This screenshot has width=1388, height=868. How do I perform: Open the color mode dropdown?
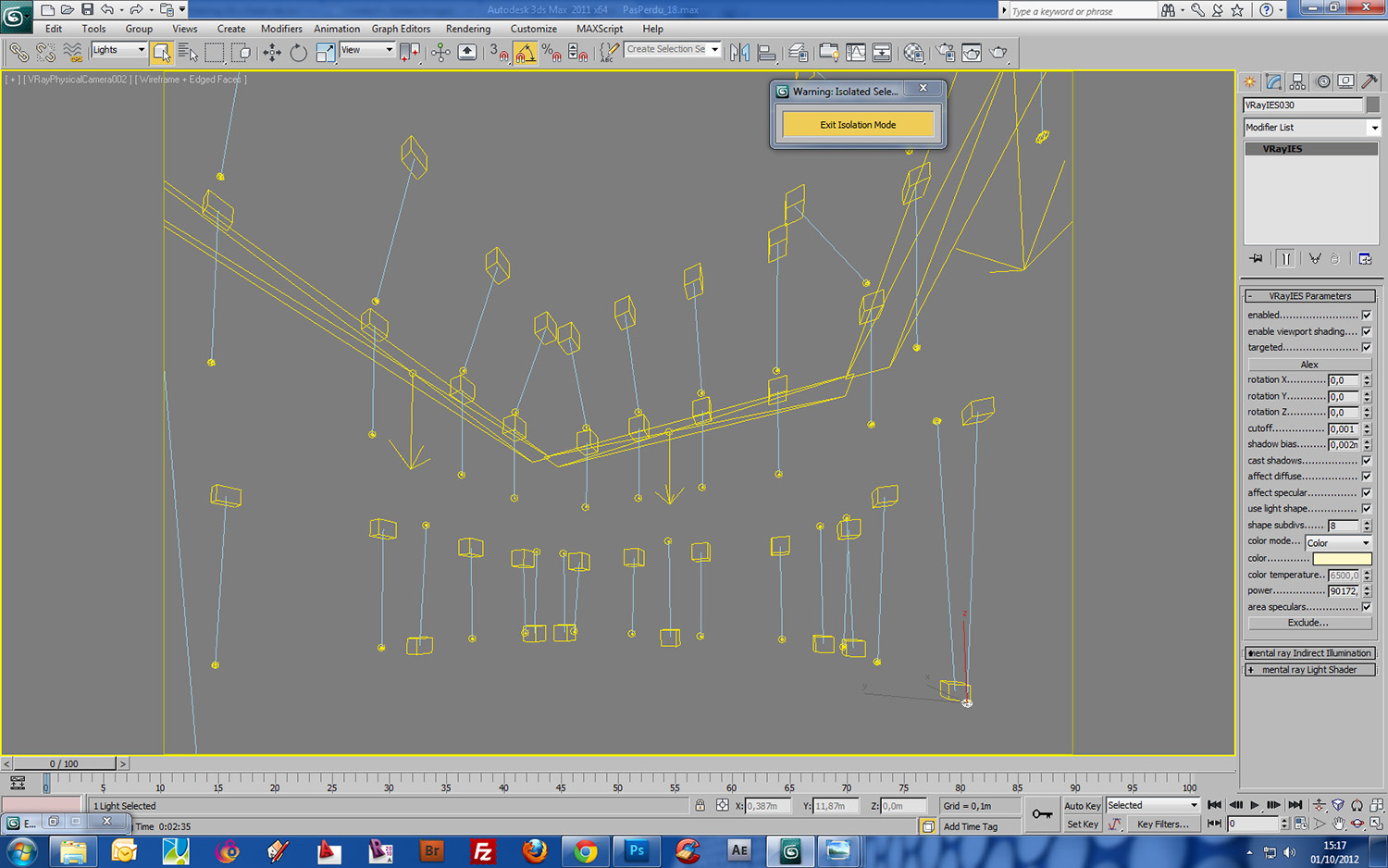[x=1338, y=543]
